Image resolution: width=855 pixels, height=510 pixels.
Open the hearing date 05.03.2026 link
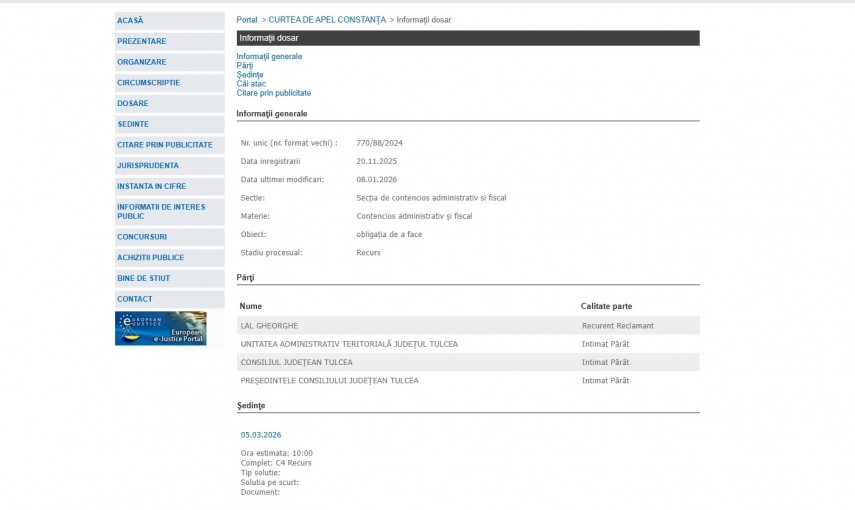(261, 435)
